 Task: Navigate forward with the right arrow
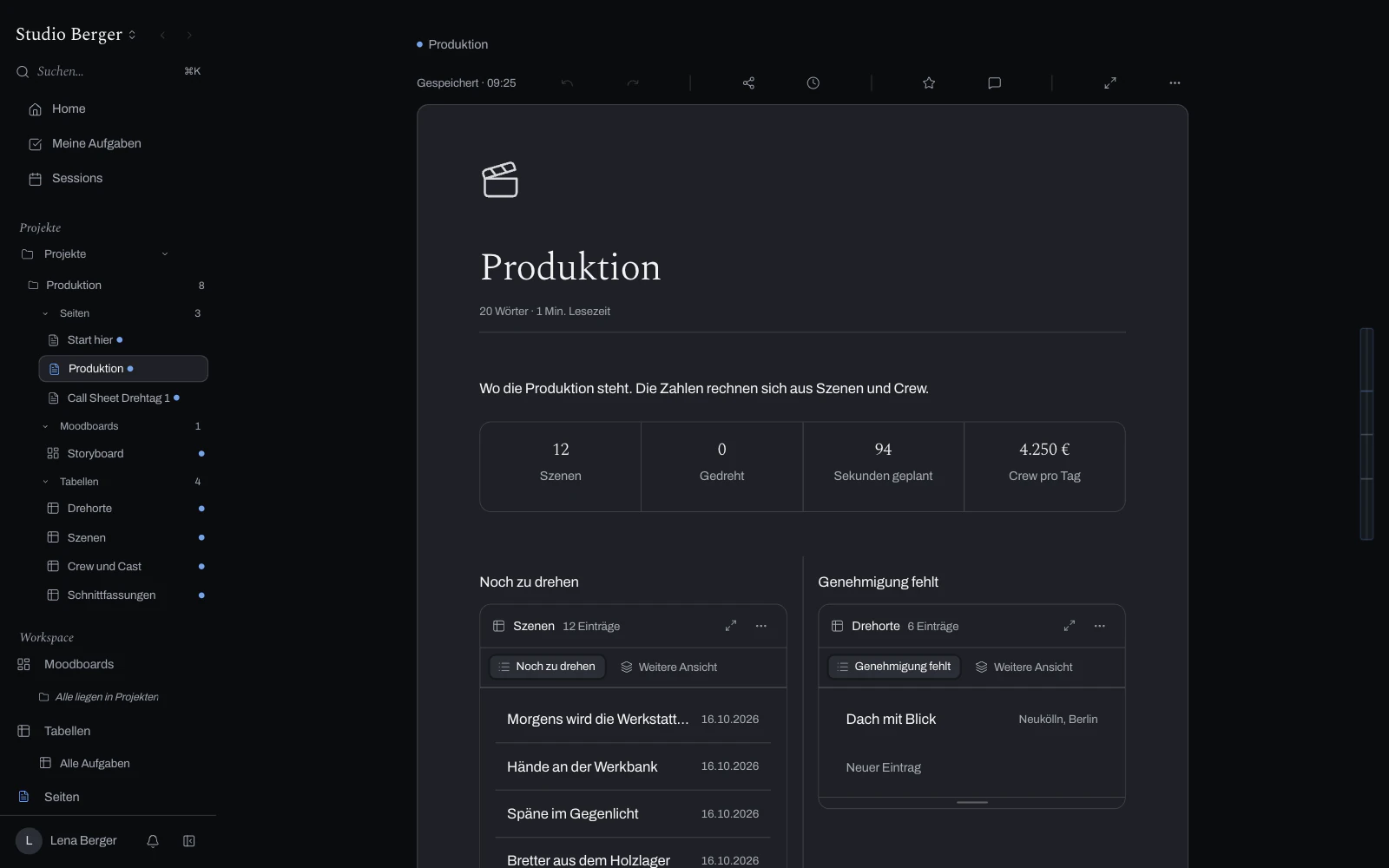pos(189,36)
